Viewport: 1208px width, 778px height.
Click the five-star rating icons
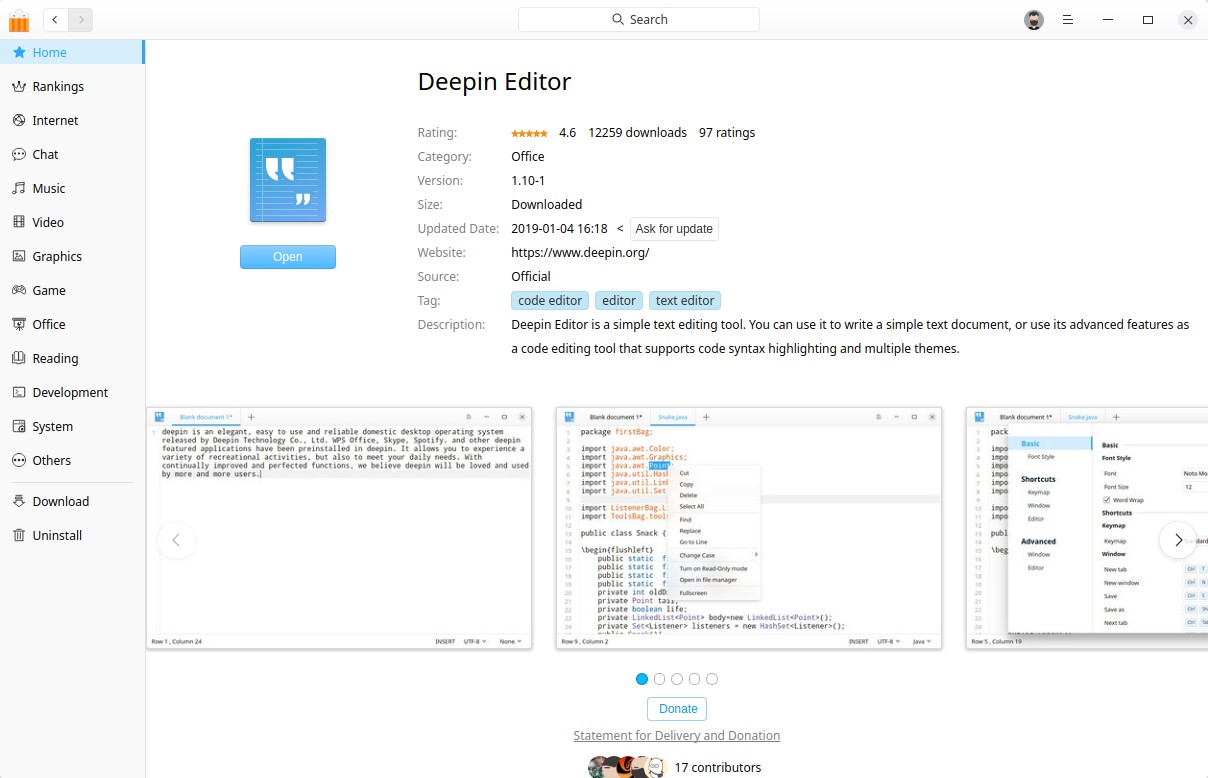pyautogui.click(x=529, y=133)
